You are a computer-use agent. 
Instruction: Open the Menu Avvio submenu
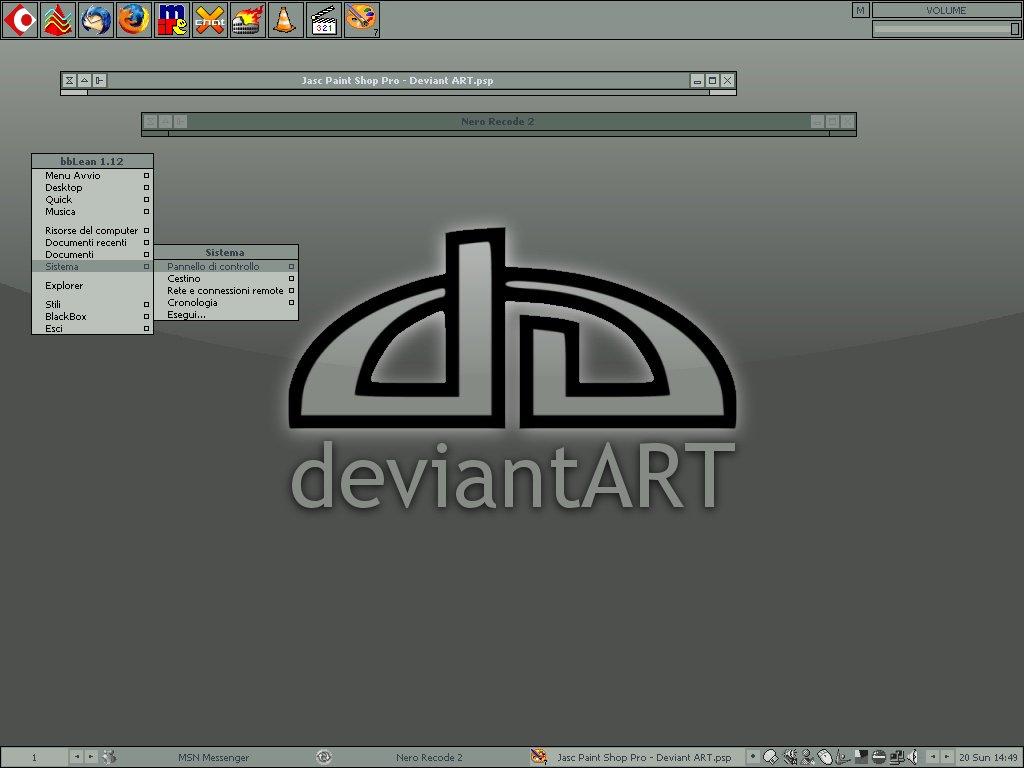[92, 176]
